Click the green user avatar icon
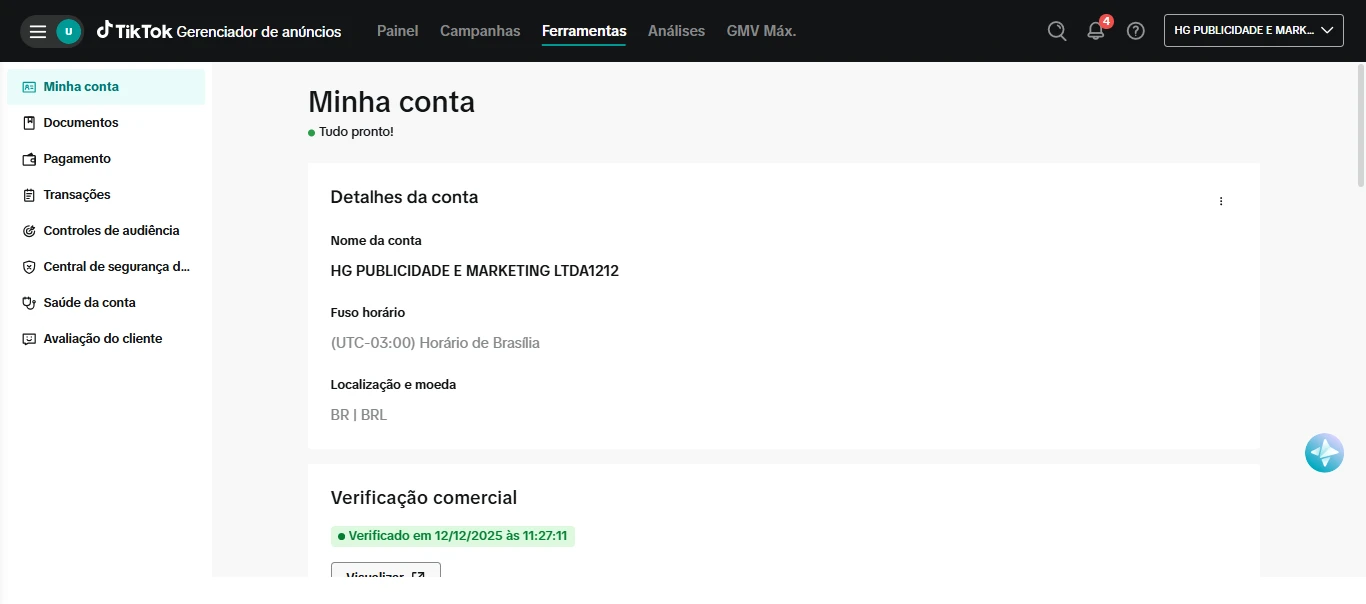 tap(68, 32)
